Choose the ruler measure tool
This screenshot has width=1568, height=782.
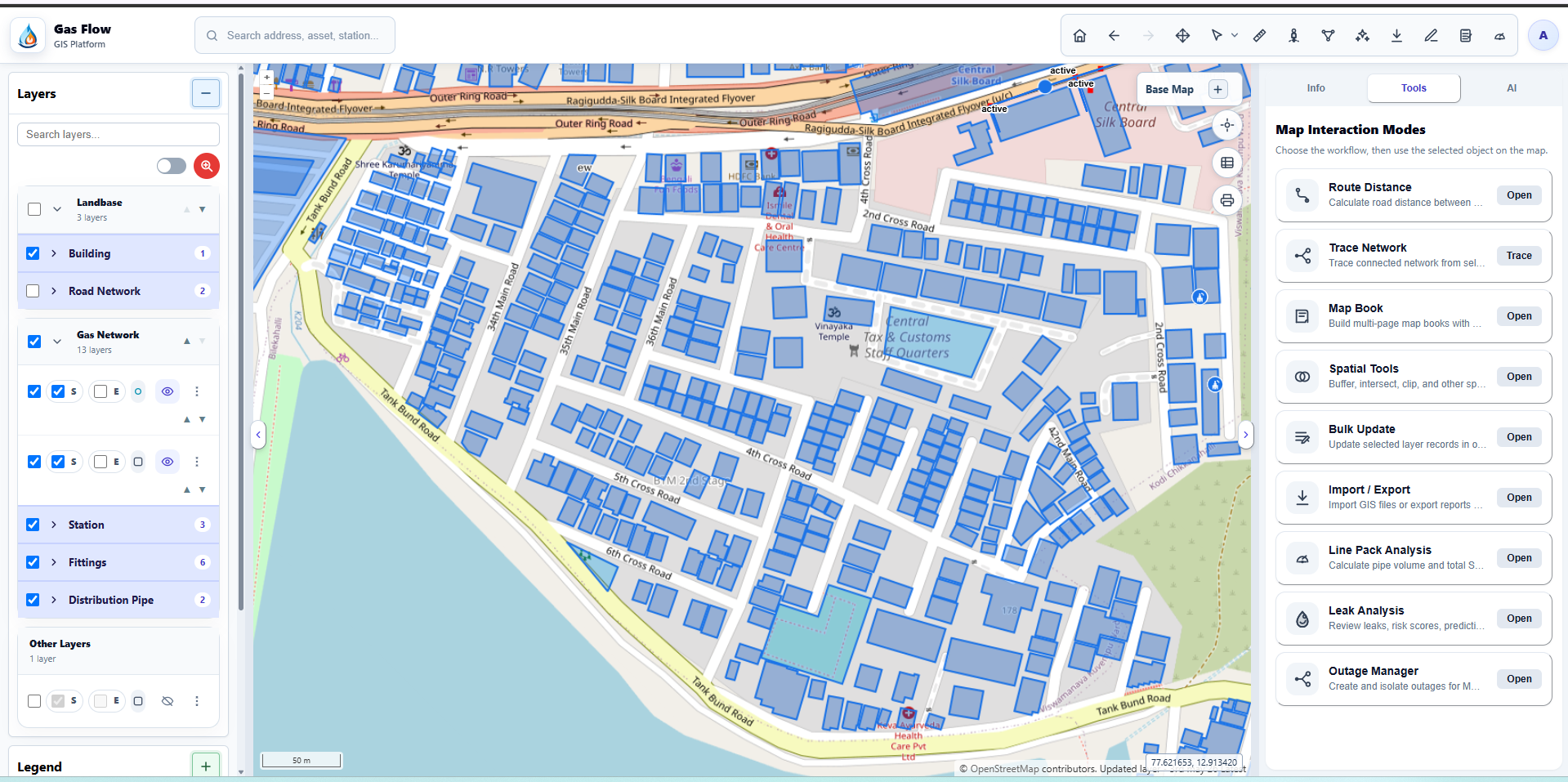1259,36
